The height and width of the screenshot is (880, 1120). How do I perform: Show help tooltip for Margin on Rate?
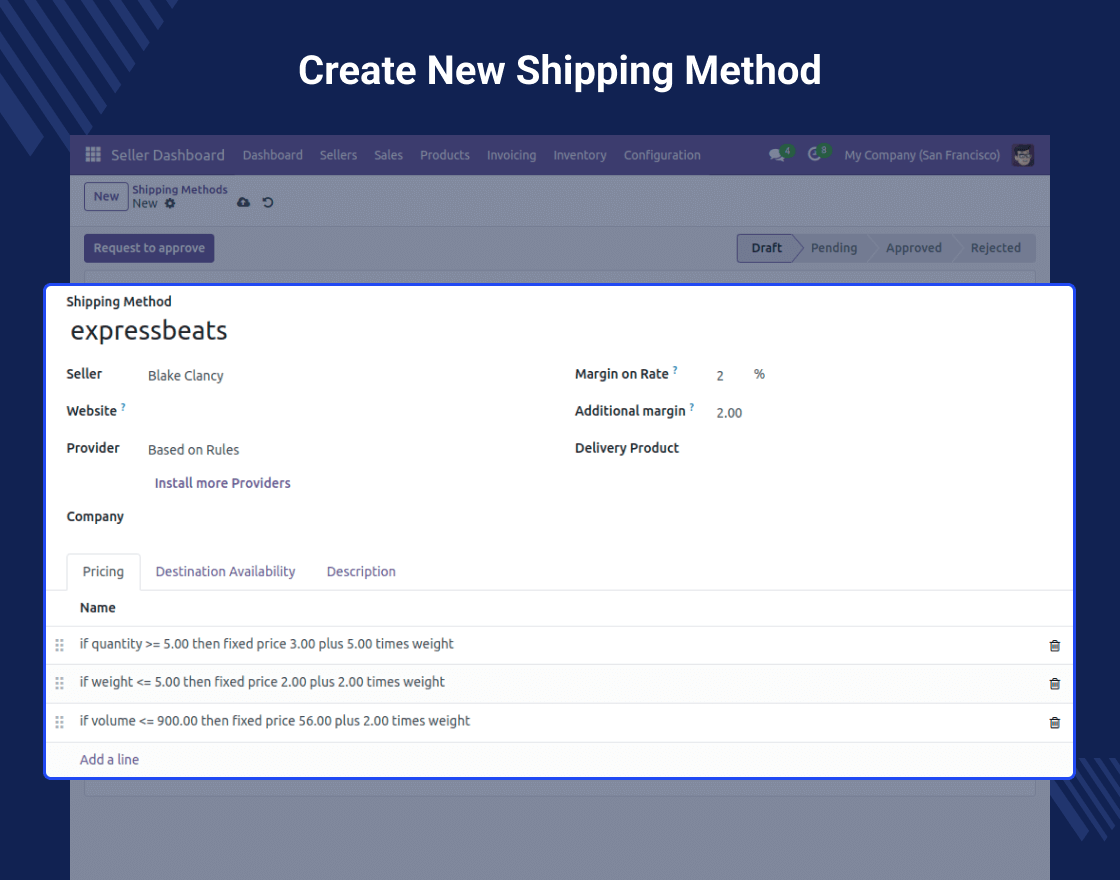(x=675, y=370)
